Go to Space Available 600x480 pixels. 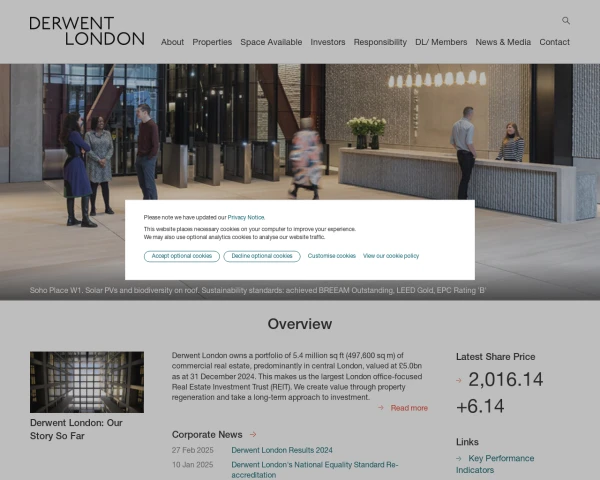[x=271, y=42]
